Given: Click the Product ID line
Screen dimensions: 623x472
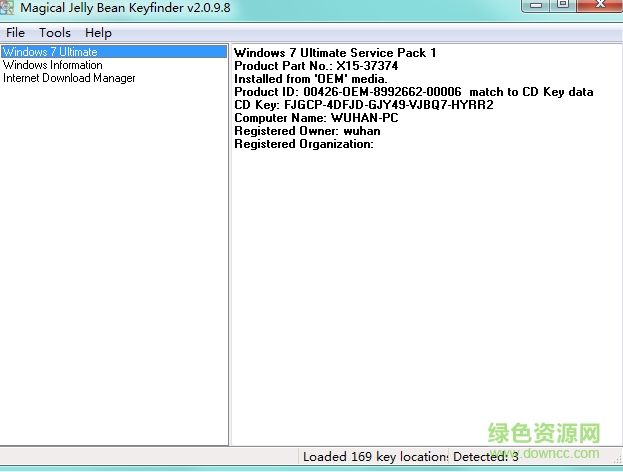Looking at the screenshot, I should (x=414, y=92).
